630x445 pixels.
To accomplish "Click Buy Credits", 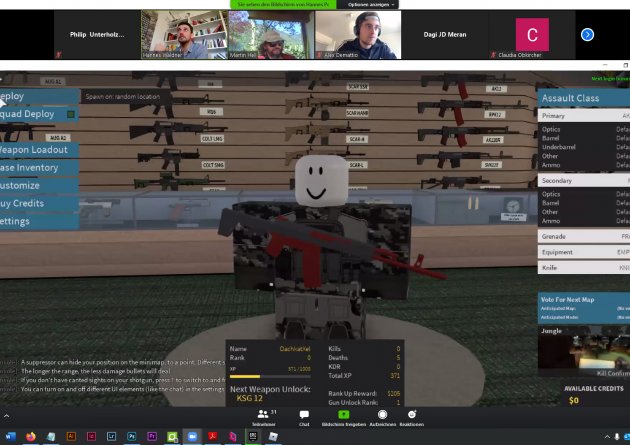I will click(39, 203).
